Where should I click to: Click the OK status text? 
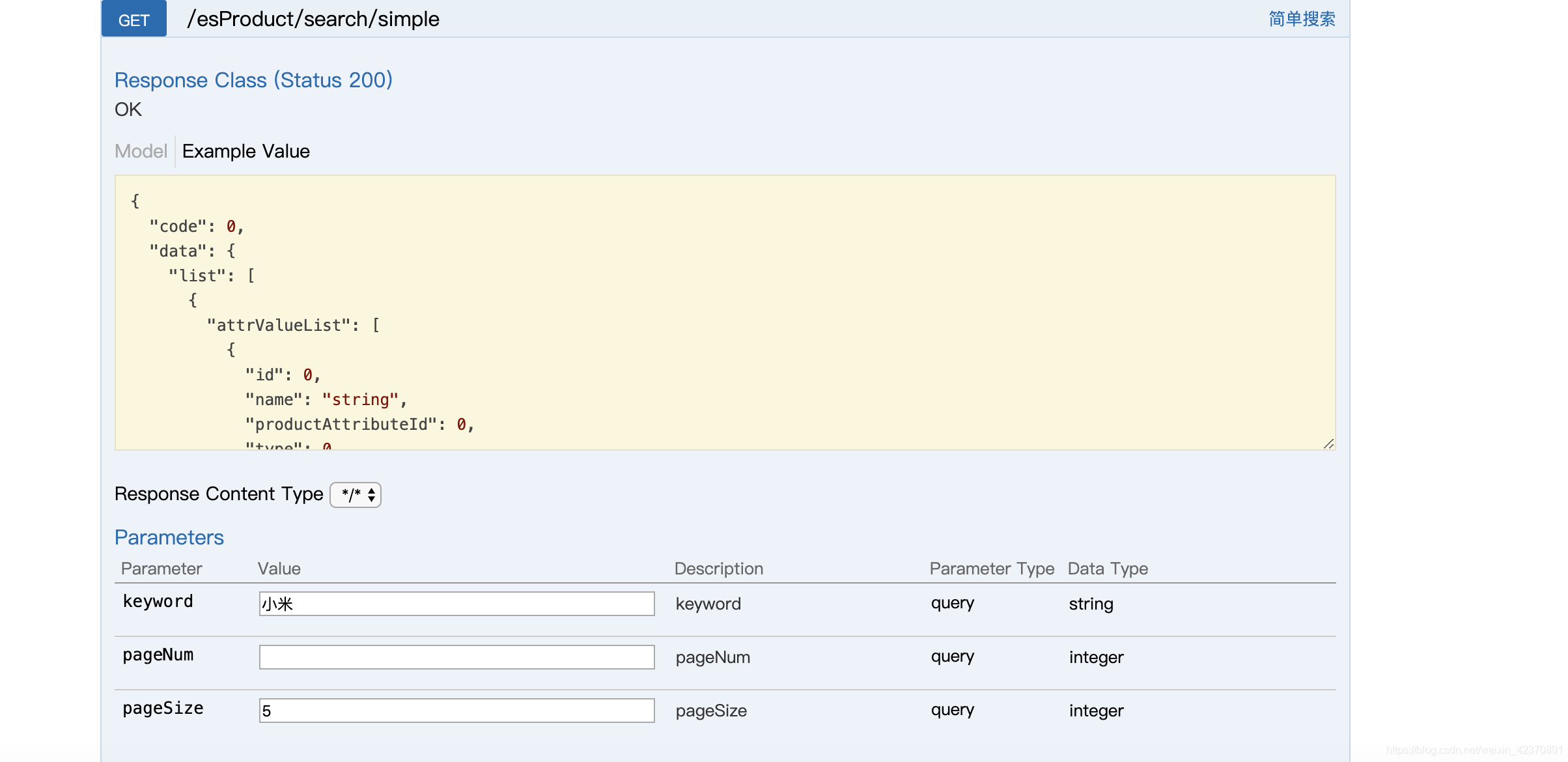(128, 109)
